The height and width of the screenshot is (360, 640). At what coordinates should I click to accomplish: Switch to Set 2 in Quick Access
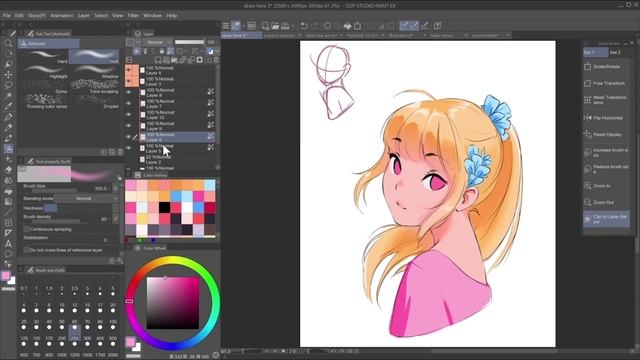[x=615, y=53]
